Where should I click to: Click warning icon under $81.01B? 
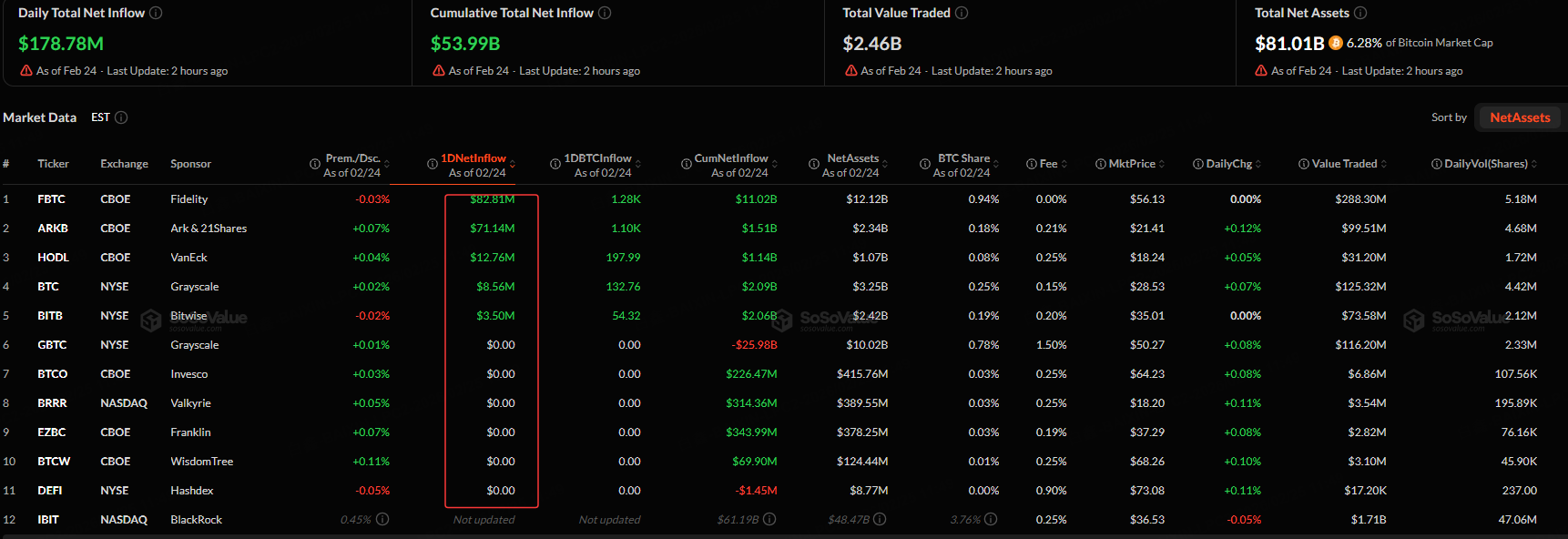coord(1261,70)
